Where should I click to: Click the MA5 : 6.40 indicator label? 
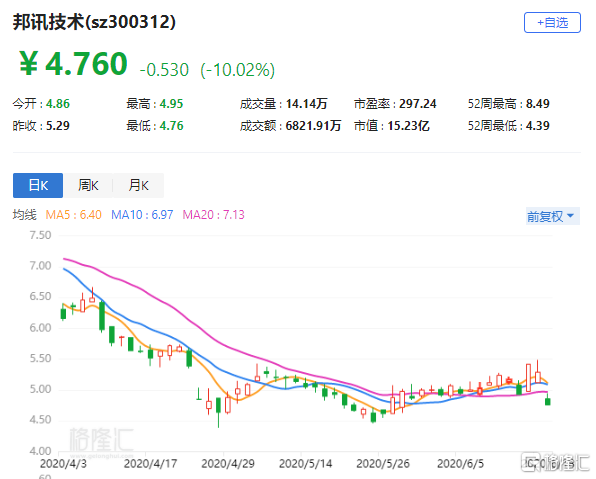(x=74, y=215)
